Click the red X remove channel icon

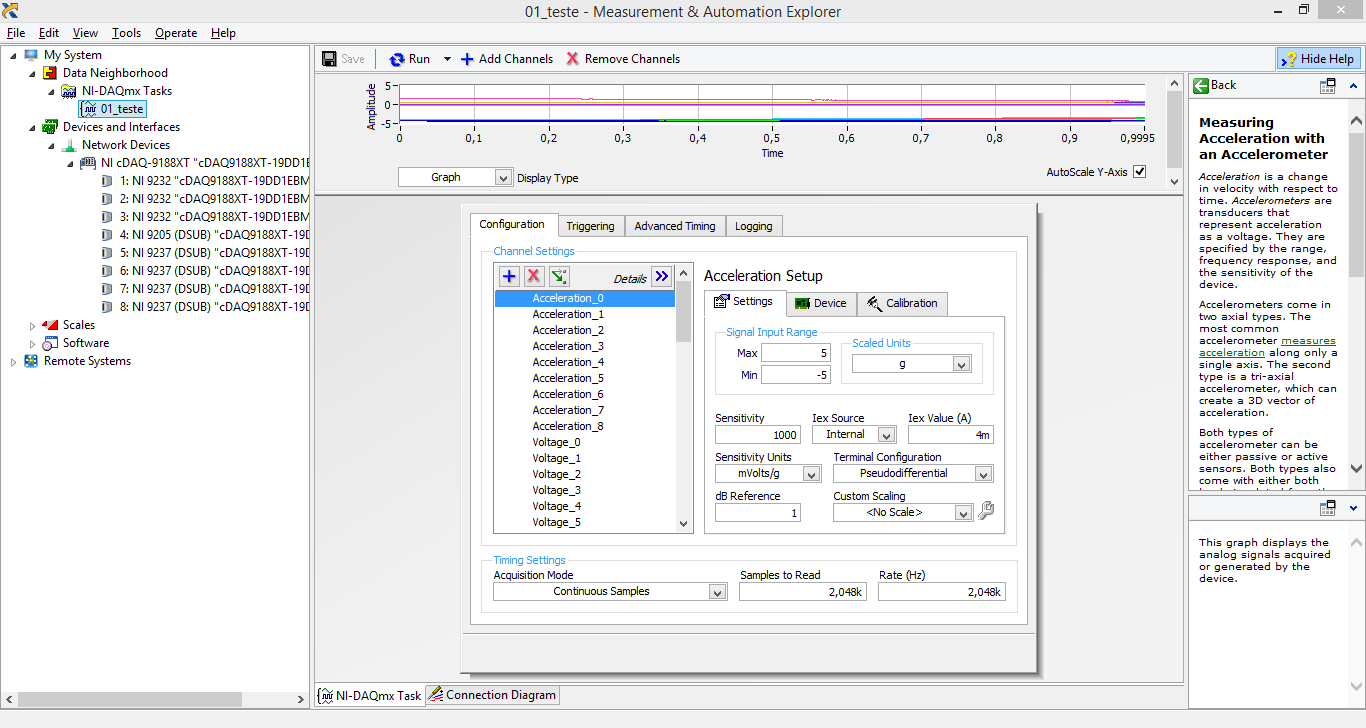click(x=534, y=277)
